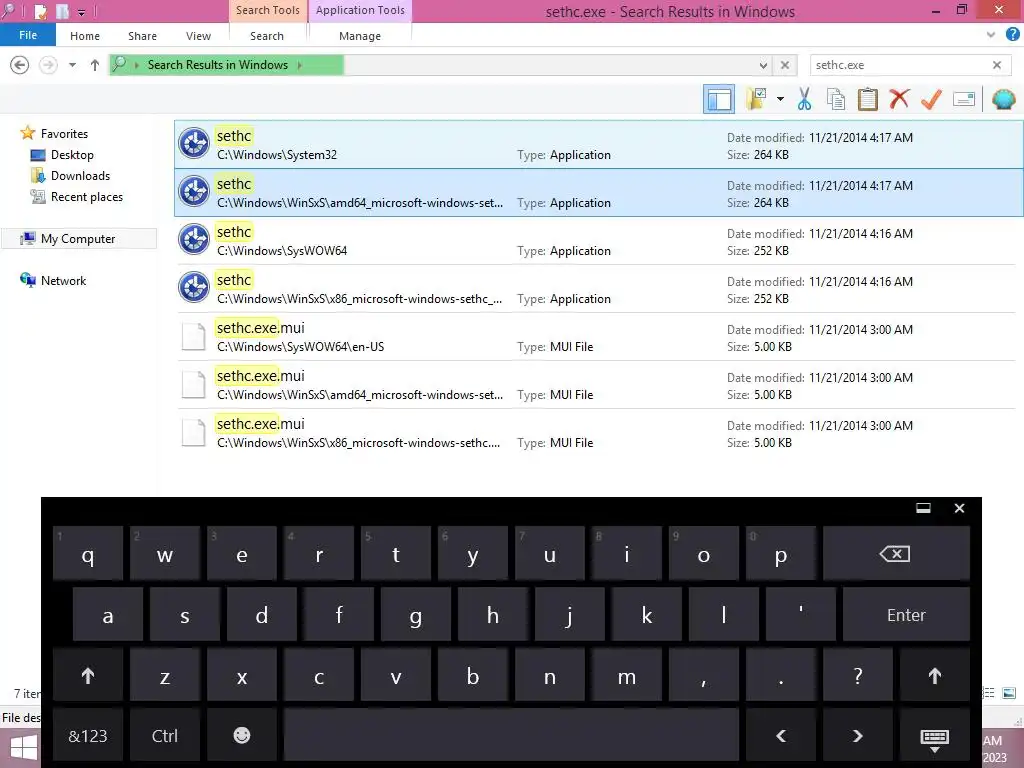Viewport: 1024px width, 768px height.
Task: Open Desktop in the navigation pane
Action: pyautogui.click(x=72, y=155)
